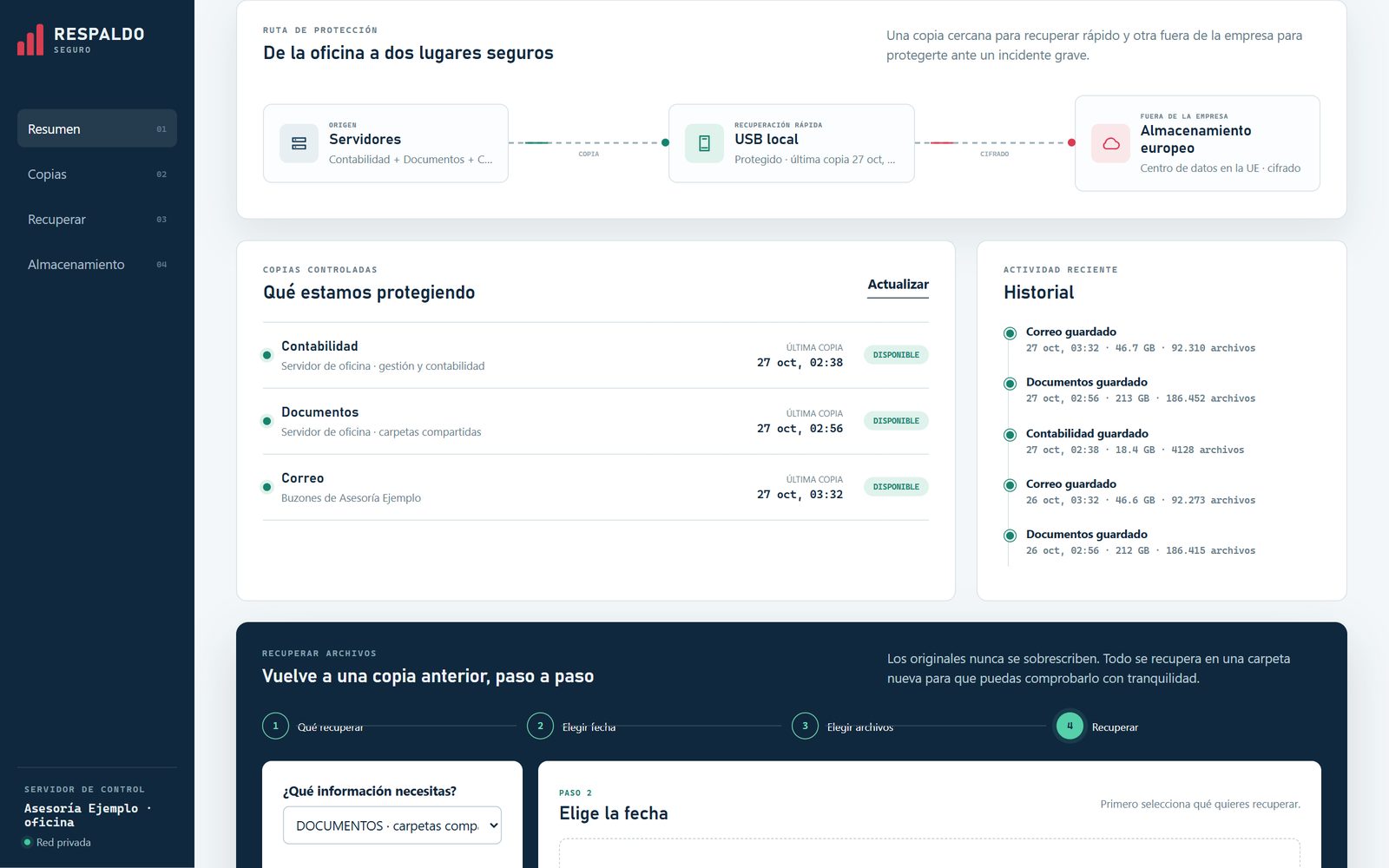The image size is (1389, 868).
Task: Click the COPIA connector label
Action: (589, 155)
